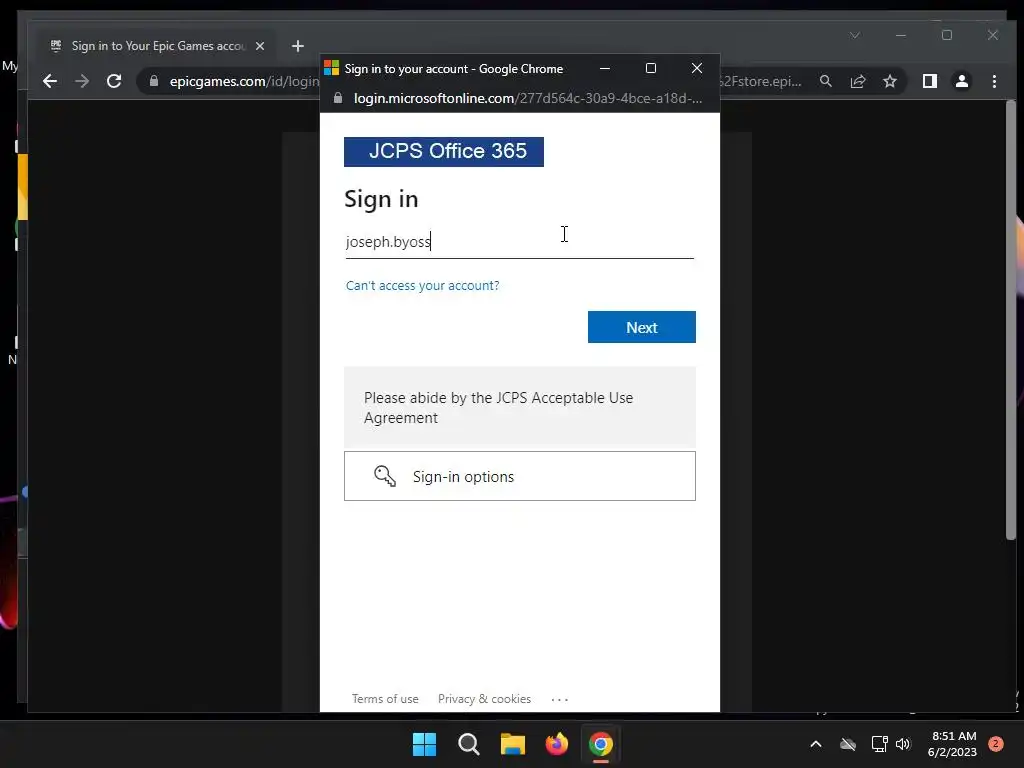1024x768 pixels.
Task: Click the Next button
Action: (642, 327)
